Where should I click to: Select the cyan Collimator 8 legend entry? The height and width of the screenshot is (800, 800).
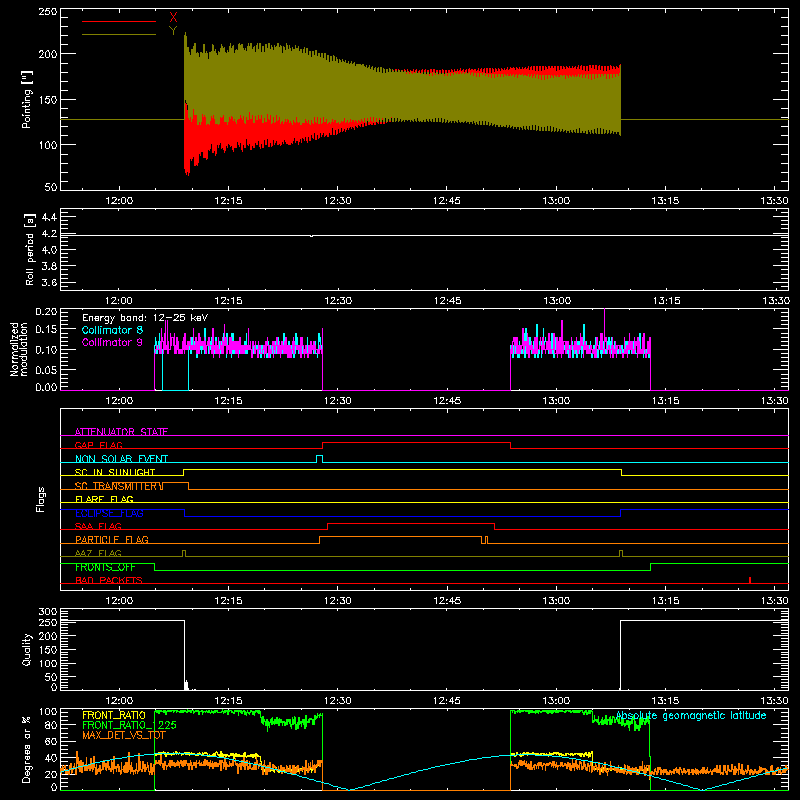pyautogui.click(x=112, y=330)
